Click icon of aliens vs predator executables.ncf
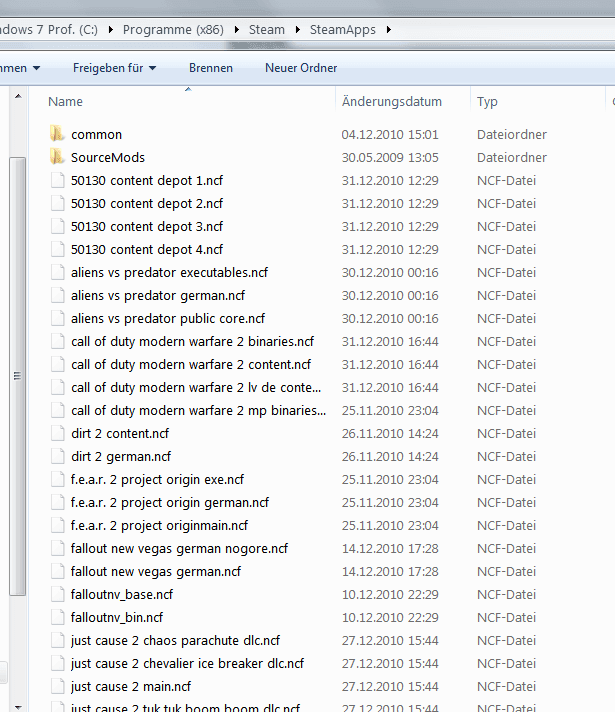The height and width of the screenshot is (712, 615). coord(57,272)
